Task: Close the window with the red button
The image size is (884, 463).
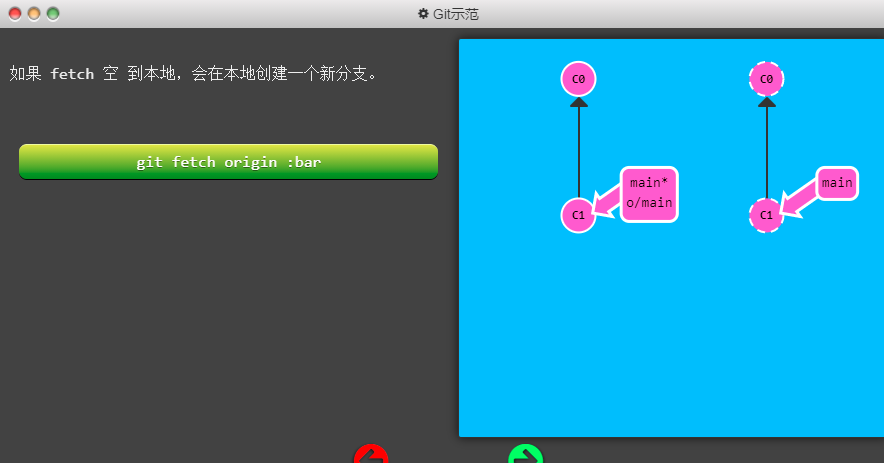Action: click(x=15, y=14)
